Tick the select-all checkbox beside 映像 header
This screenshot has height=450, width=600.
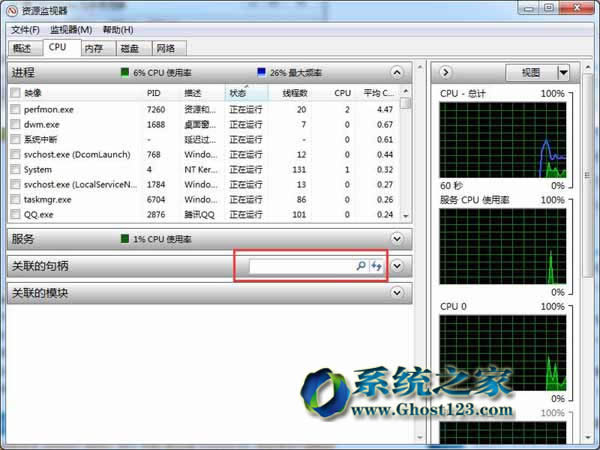click(x=15, y=93)
